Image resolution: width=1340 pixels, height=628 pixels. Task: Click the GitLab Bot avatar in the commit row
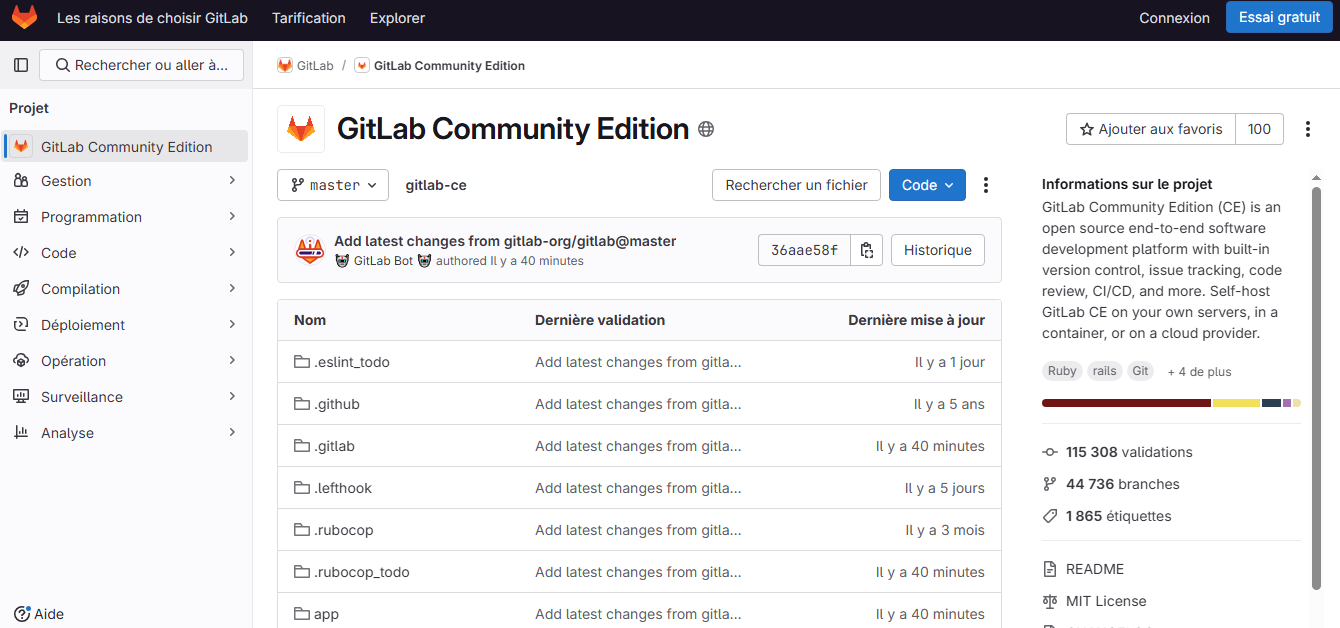pos(311,251)
